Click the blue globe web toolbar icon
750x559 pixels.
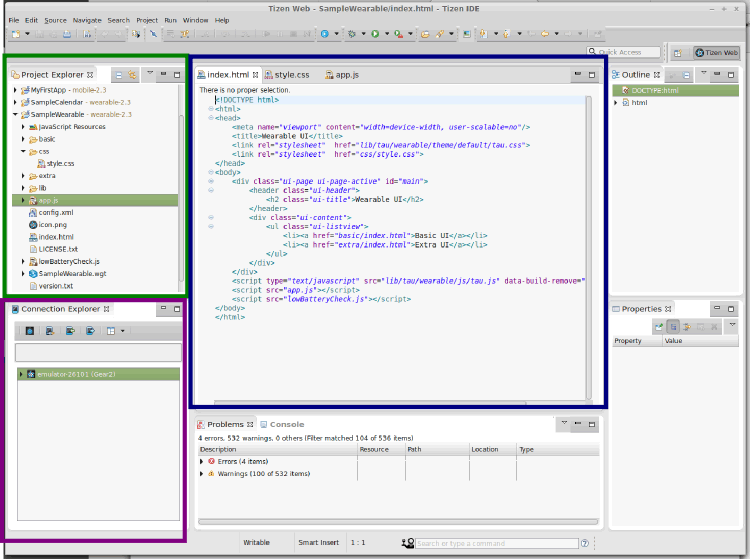[325, 34]
